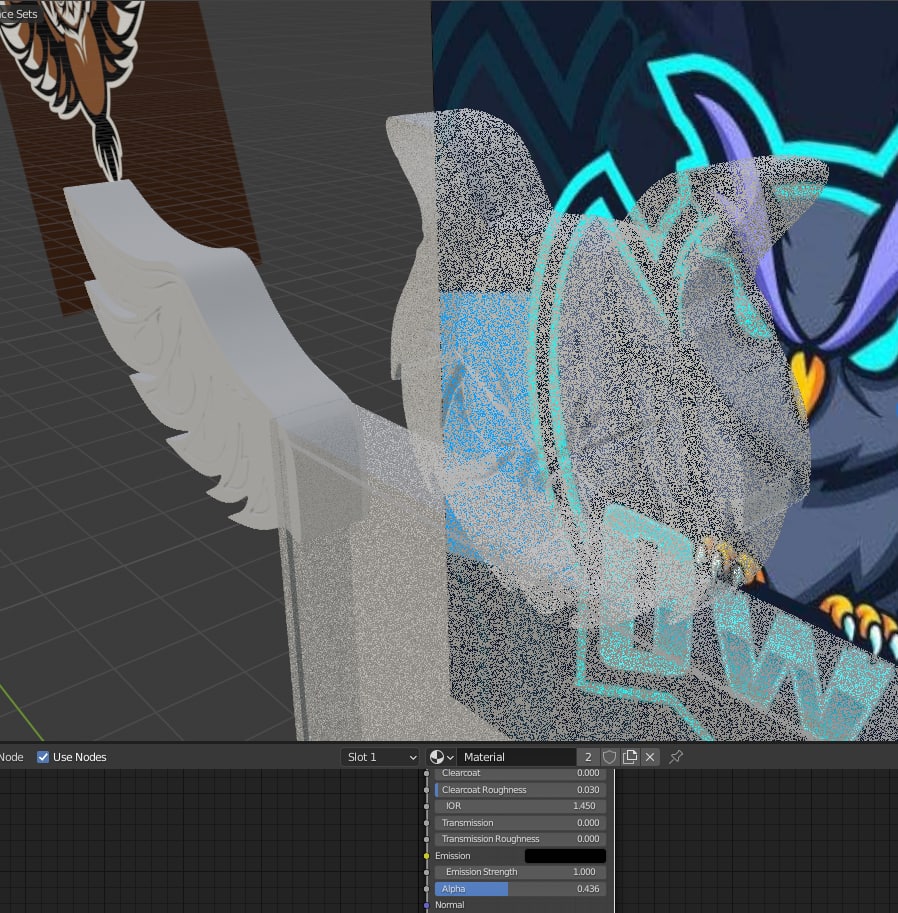
Task: Click the Emission label text
Action: pos(452,856)
